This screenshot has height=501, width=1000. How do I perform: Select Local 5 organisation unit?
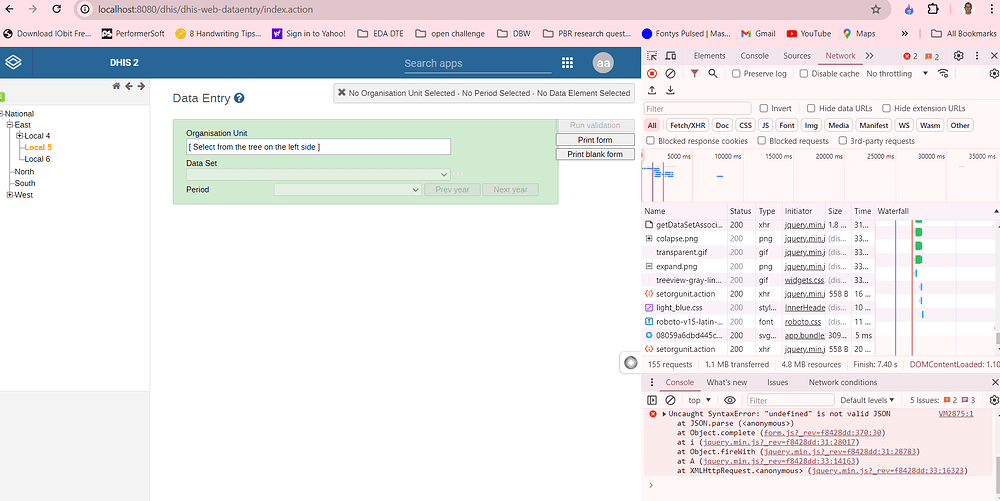tap(38, 147)
